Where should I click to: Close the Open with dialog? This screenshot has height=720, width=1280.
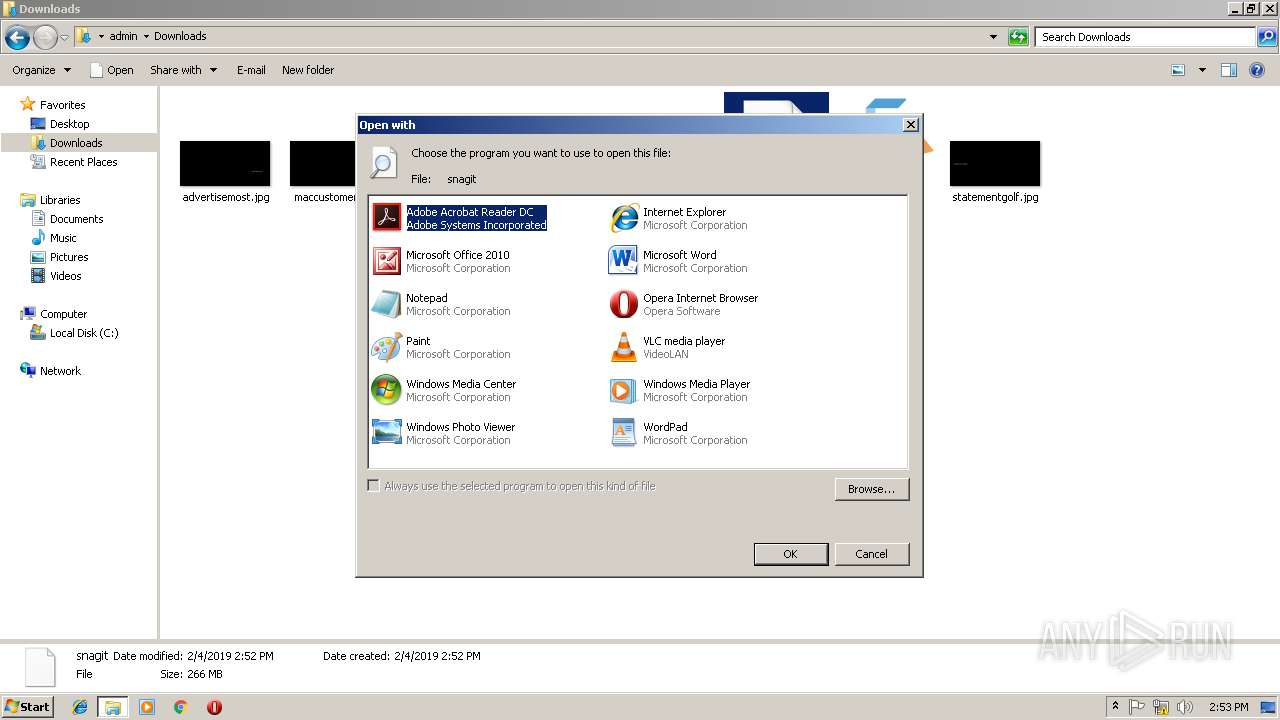point(910,125)
